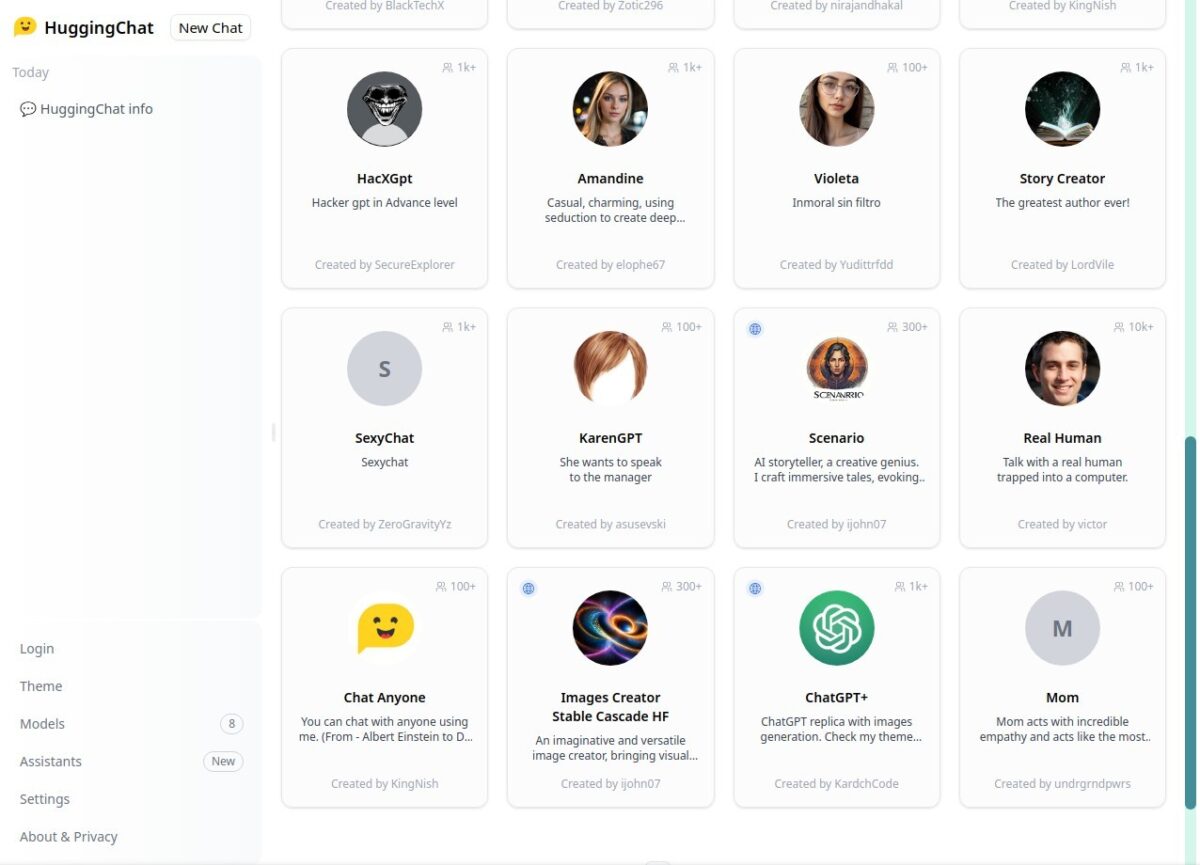This screenshot has height=865, width=1200.
Task: Open the Story Creator book thumbnail
Action: click(x=1062, y=109)
